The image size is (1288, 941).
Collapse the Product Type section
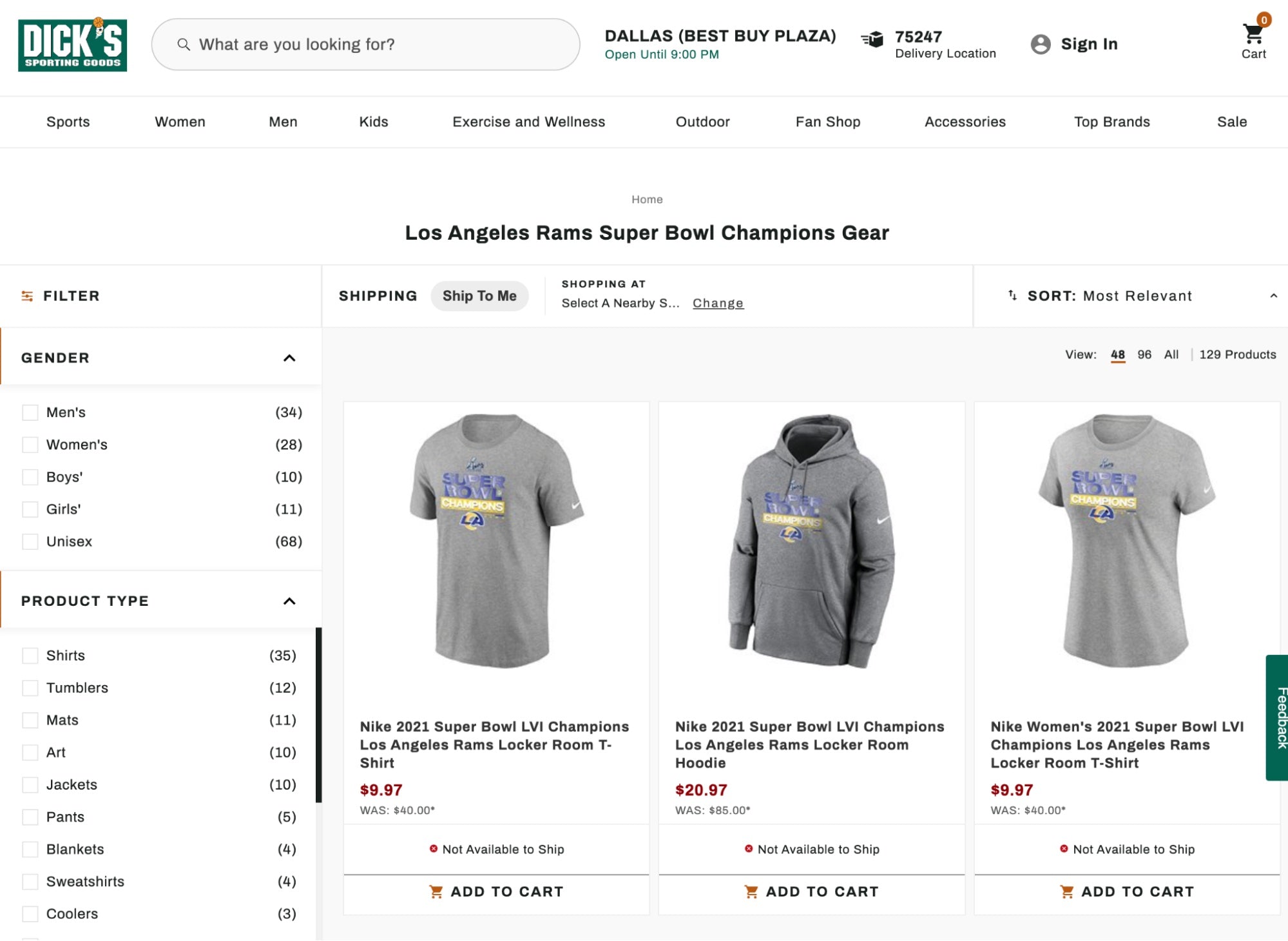pos(289,601)
